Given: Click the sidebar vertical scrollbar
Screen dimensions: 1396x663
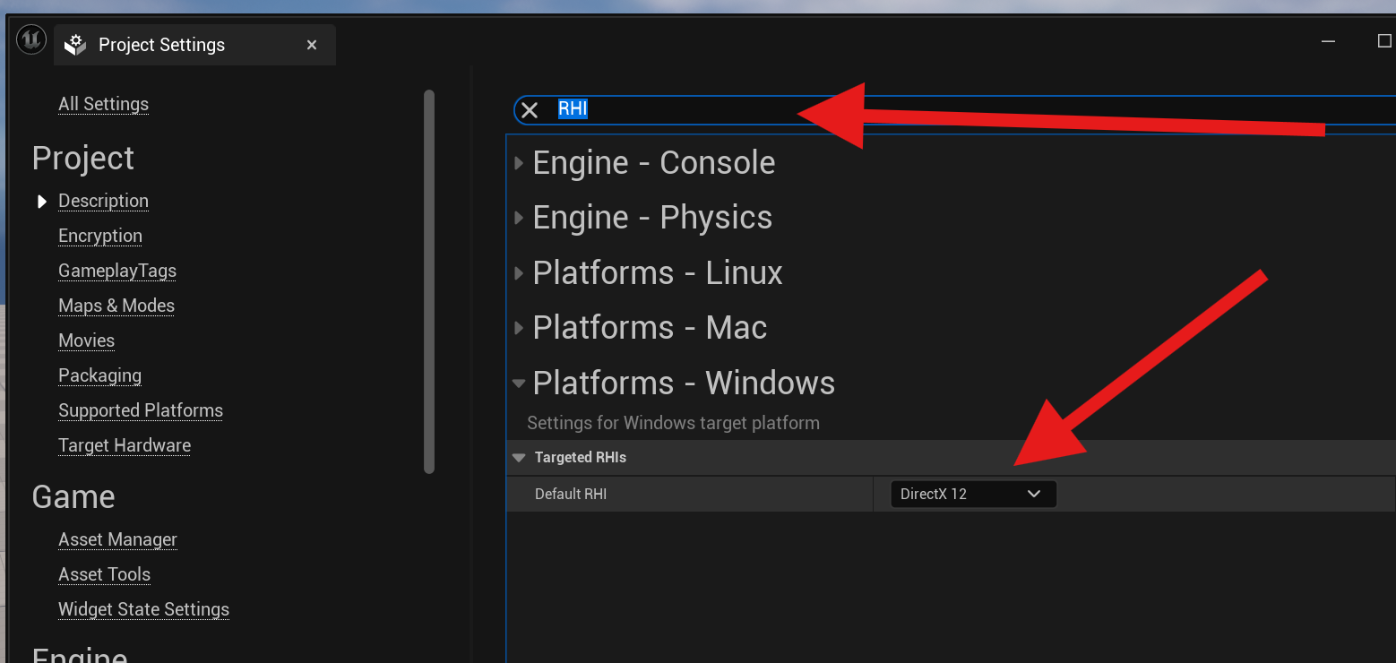Looking at the screenshot, I should tap(429, 280).
